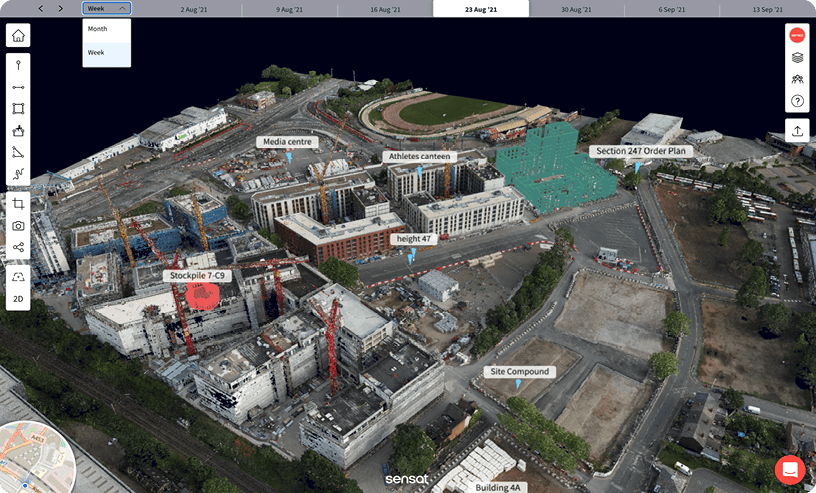The image size is (816, 493).
Task: Take a snapshot with the camera icon
Action: tap(18, 225)
